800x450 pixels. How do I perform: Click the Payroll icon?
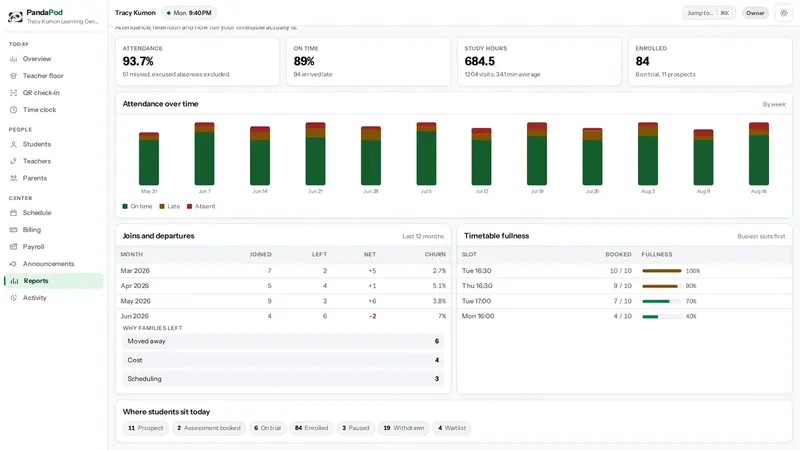click(x=13, y=247)
